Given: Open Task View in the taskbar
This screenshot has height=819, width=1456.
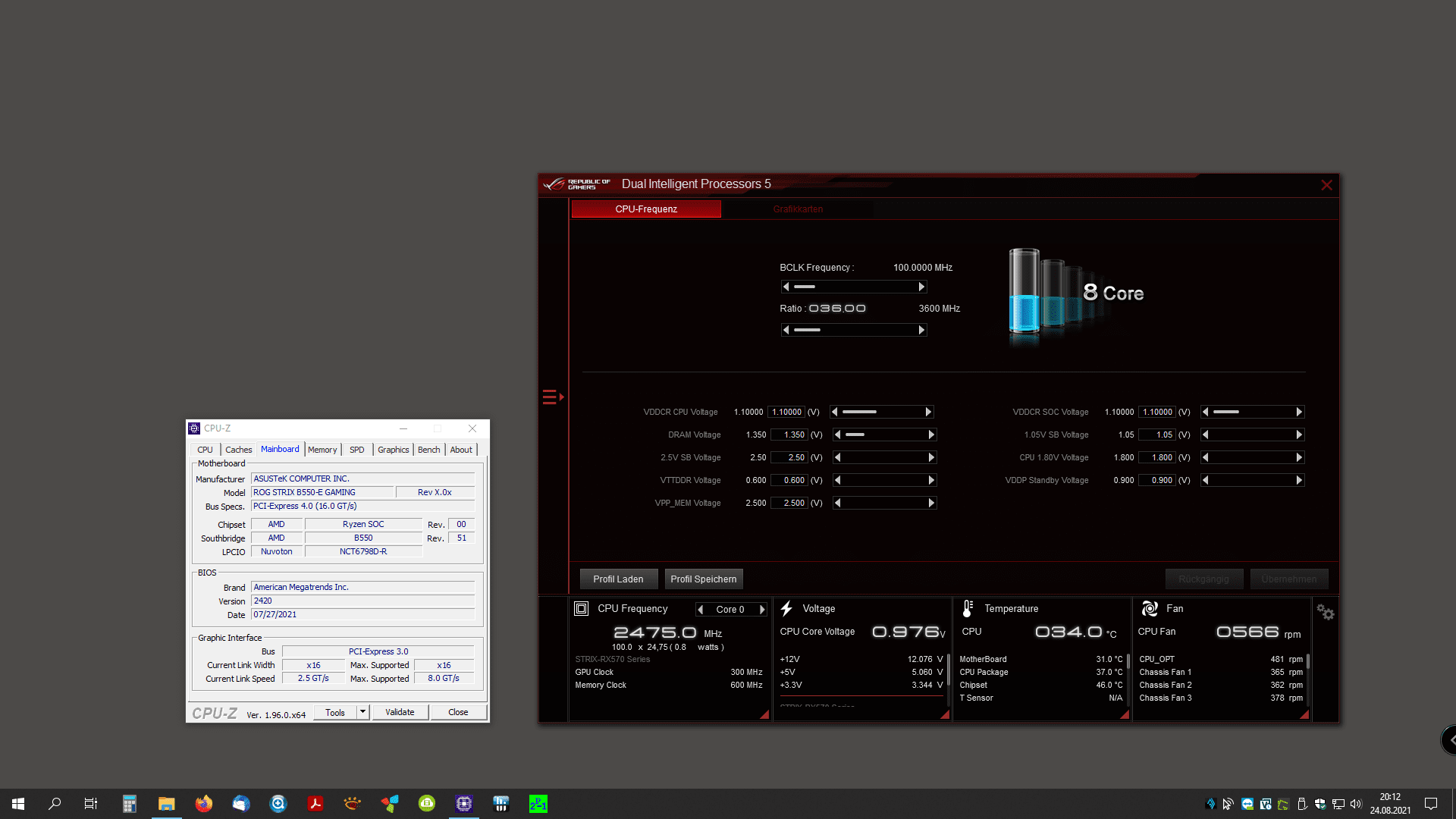Looking at the screenshot, I should (x=91, y=804).
